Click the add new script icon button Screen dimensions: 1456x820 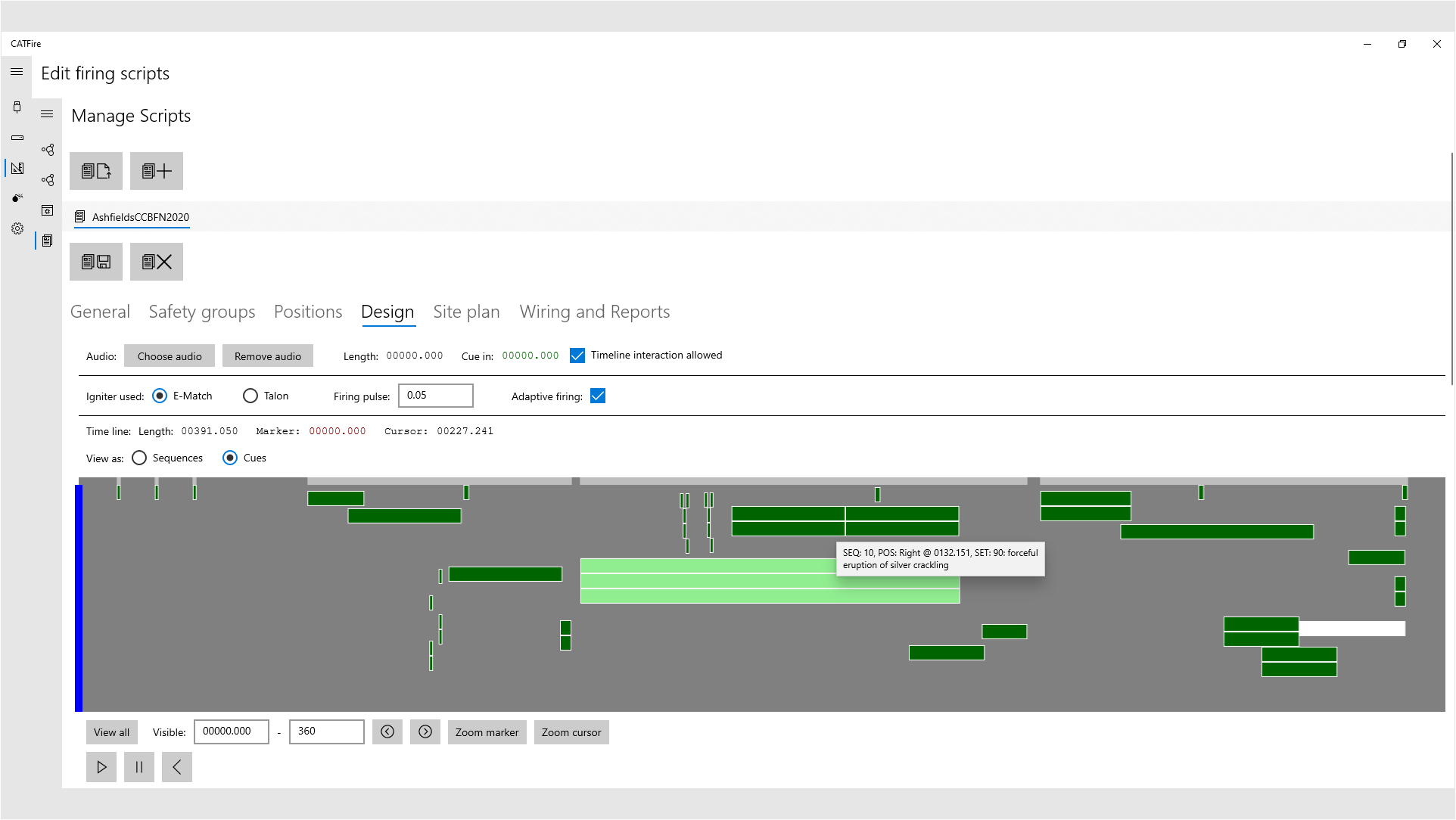coord(157,171)
